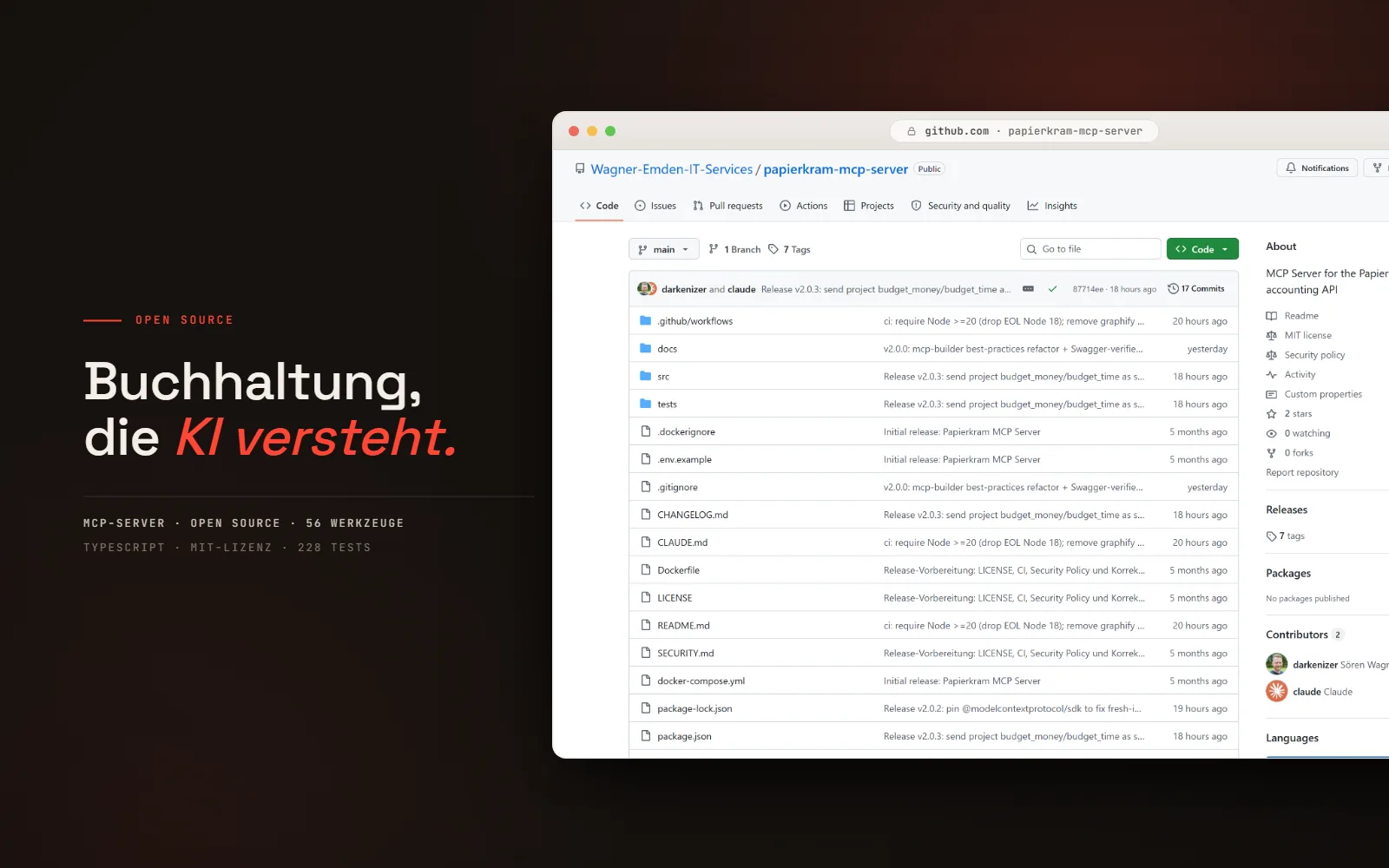Switch to the Actions tab

[804, 206]
